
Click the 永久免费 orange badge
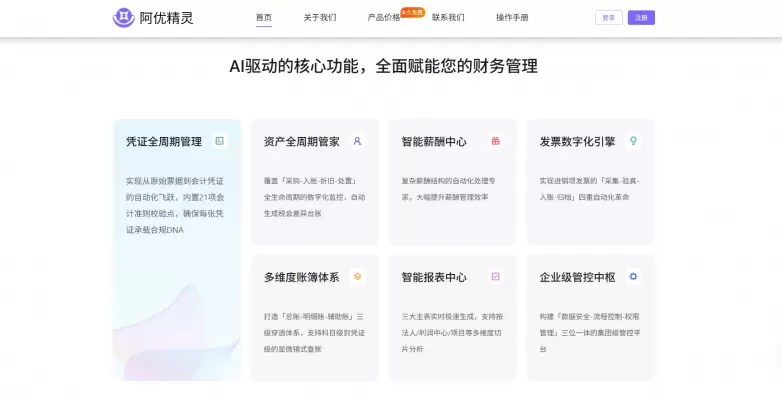pyautogui.click(x=412, y=12)
